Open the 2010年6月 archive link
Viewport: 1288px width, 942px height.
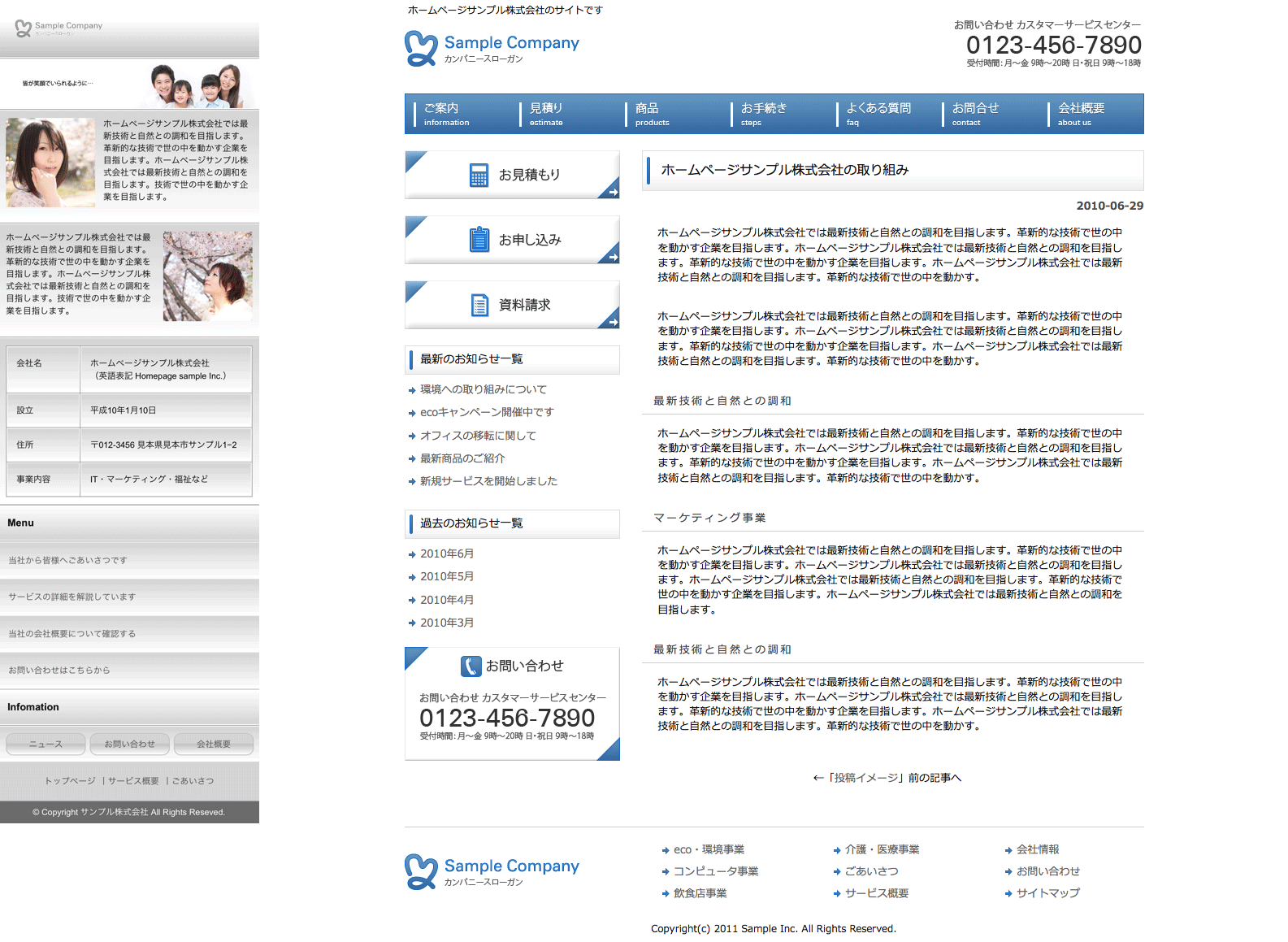tap(446, 554)
